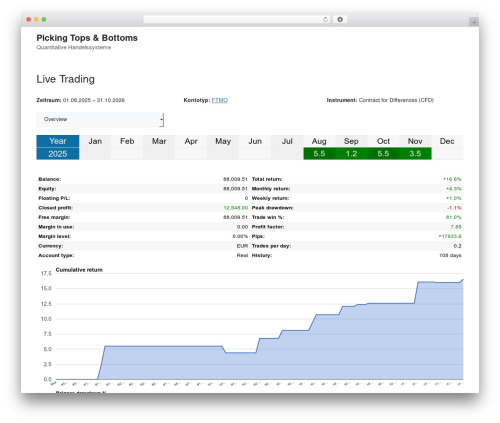Click the Aug return value 5.5
Image resolution: width=500 pixels, height=423 pixels.
coord(319,154)
